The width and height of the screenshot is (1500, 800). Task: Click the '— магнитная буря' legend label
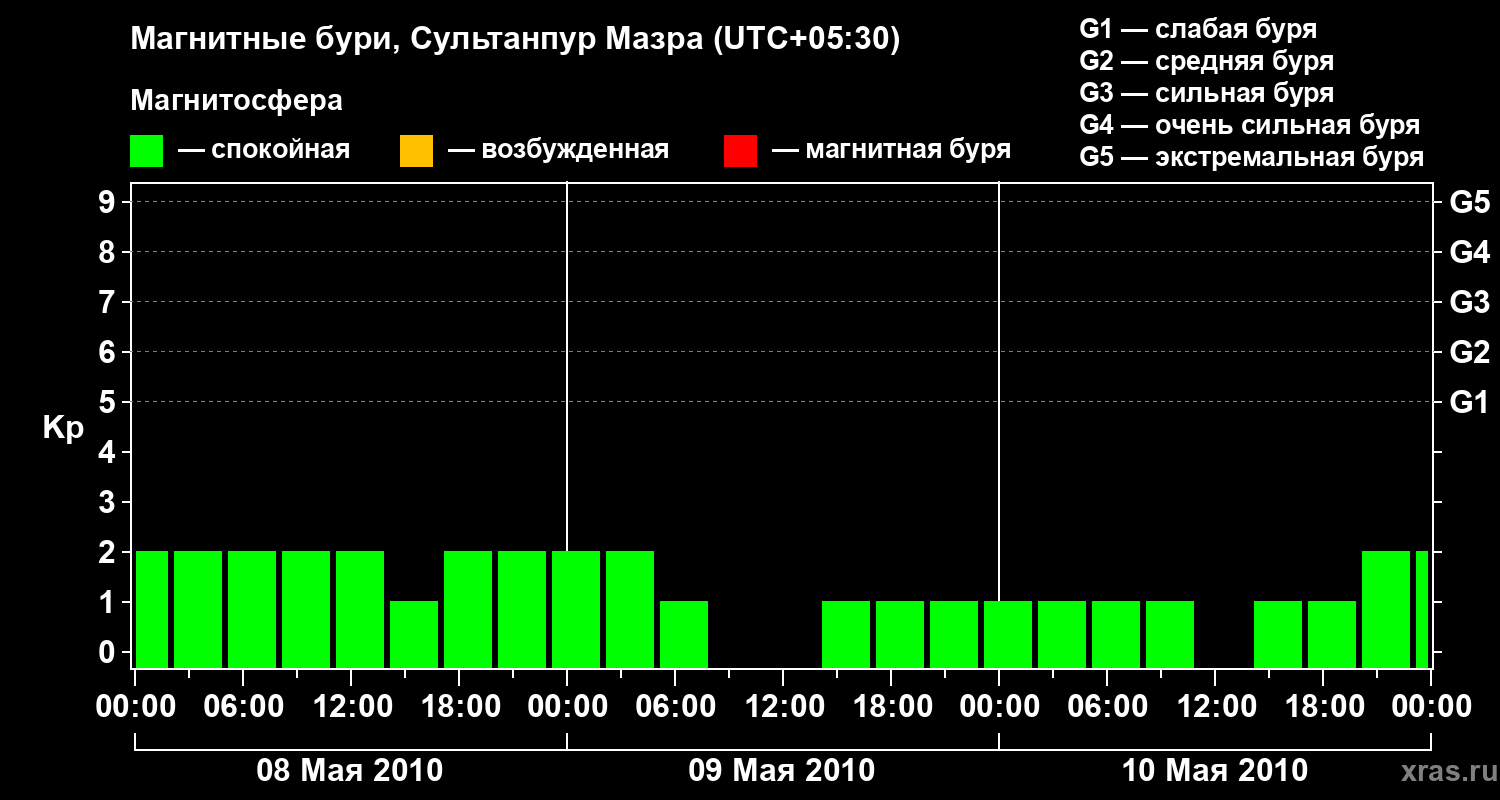tap(892, 150)
